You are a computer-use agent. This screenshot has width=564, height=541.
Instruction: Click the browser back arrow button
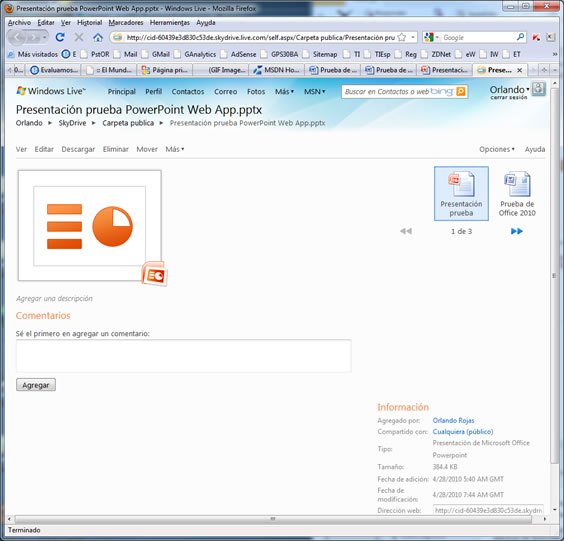click(18, 37)
